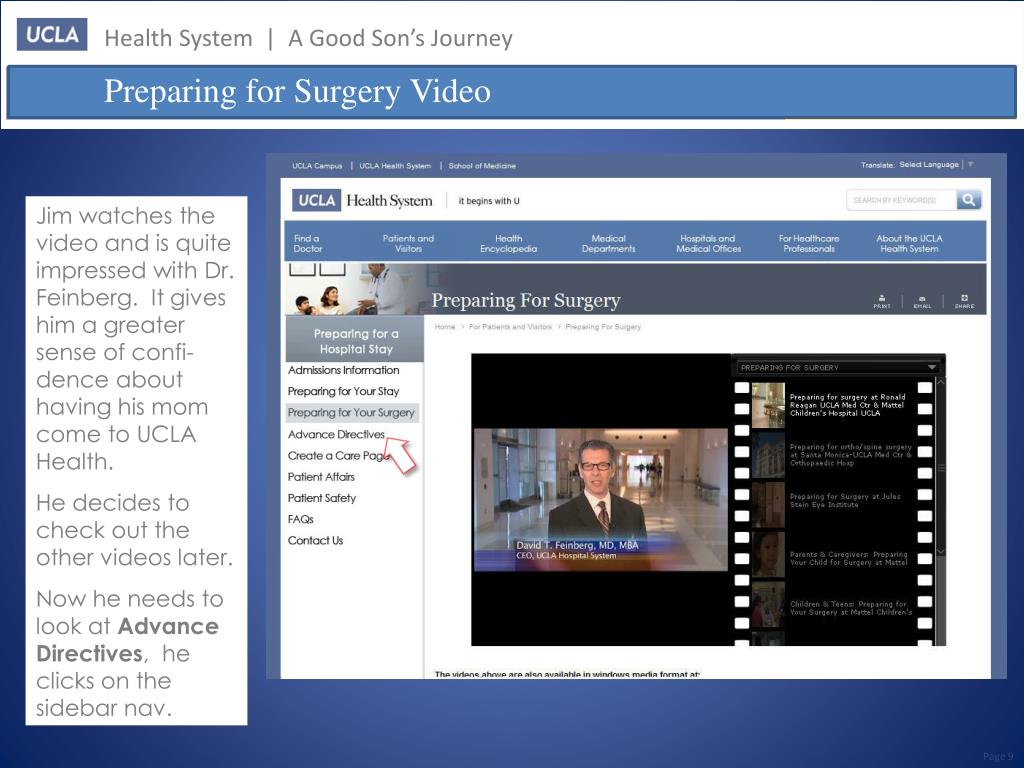Select the Jules Stein Eye Institute video thumbnail

pos(768,505)
